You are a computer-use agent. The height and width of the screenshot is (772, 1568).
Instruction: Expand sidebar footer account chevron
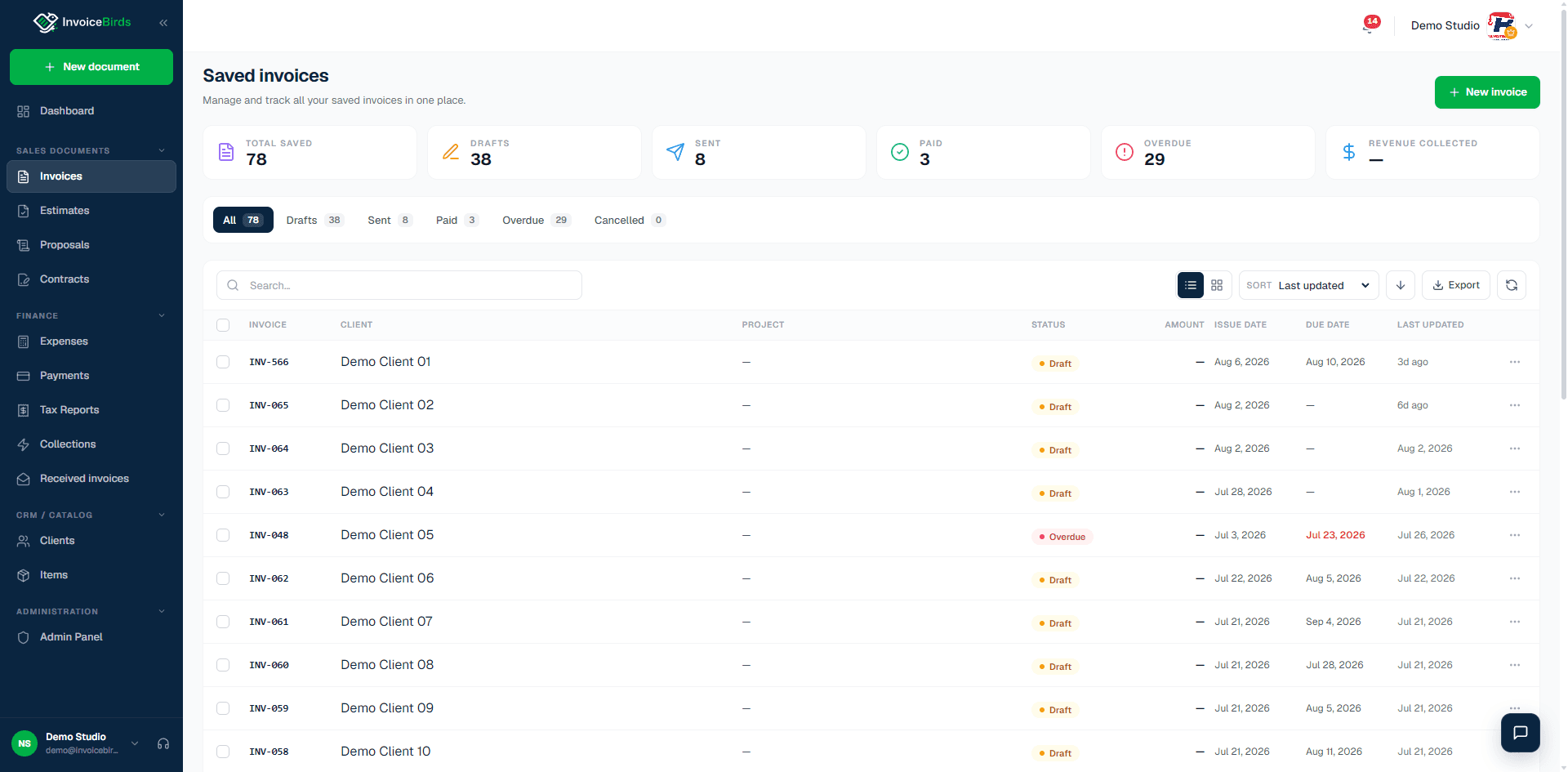(135, 743)
